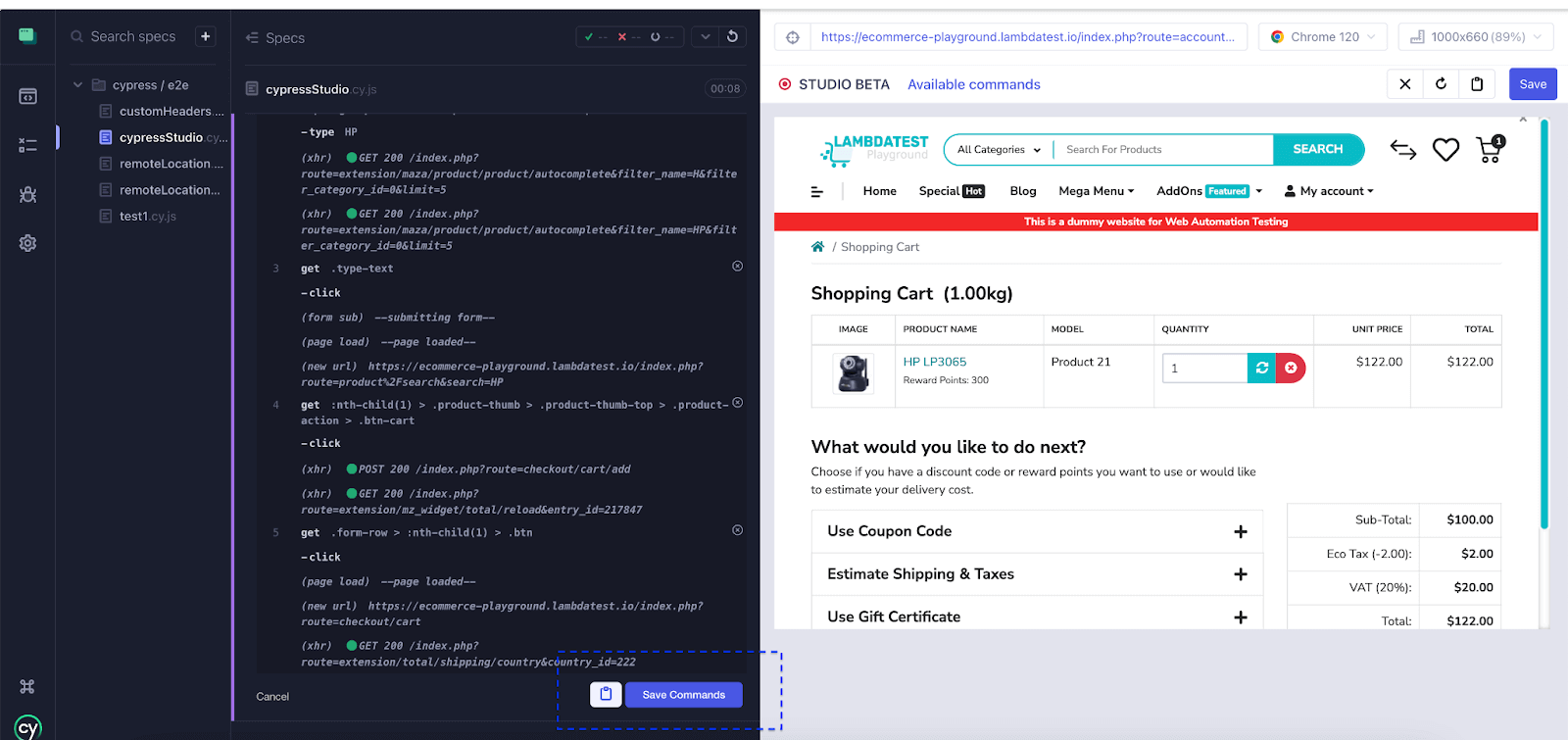The height and width of the screenshot is (740, 1568).
Task: Open Cypress Settings via the gear icon
Action: [27, 243]
